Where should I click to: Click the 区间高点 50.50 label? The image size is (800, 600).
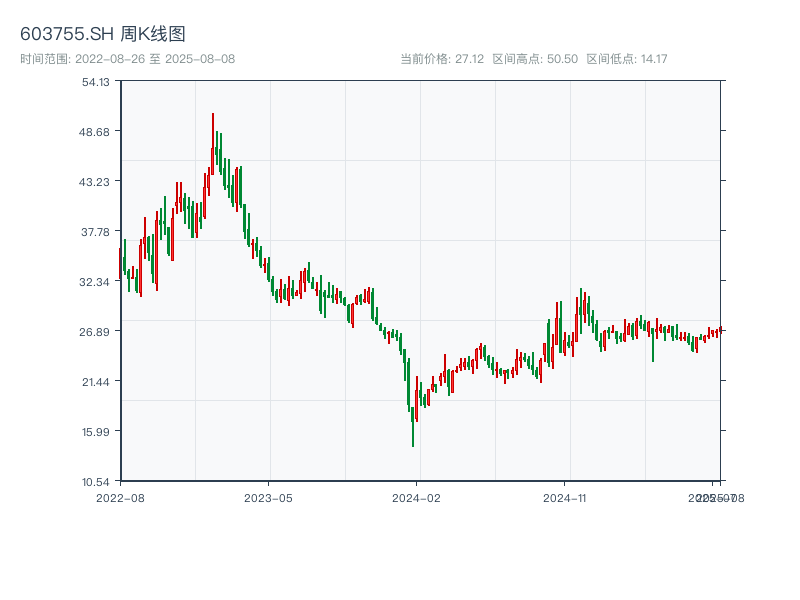coord(535,59)
